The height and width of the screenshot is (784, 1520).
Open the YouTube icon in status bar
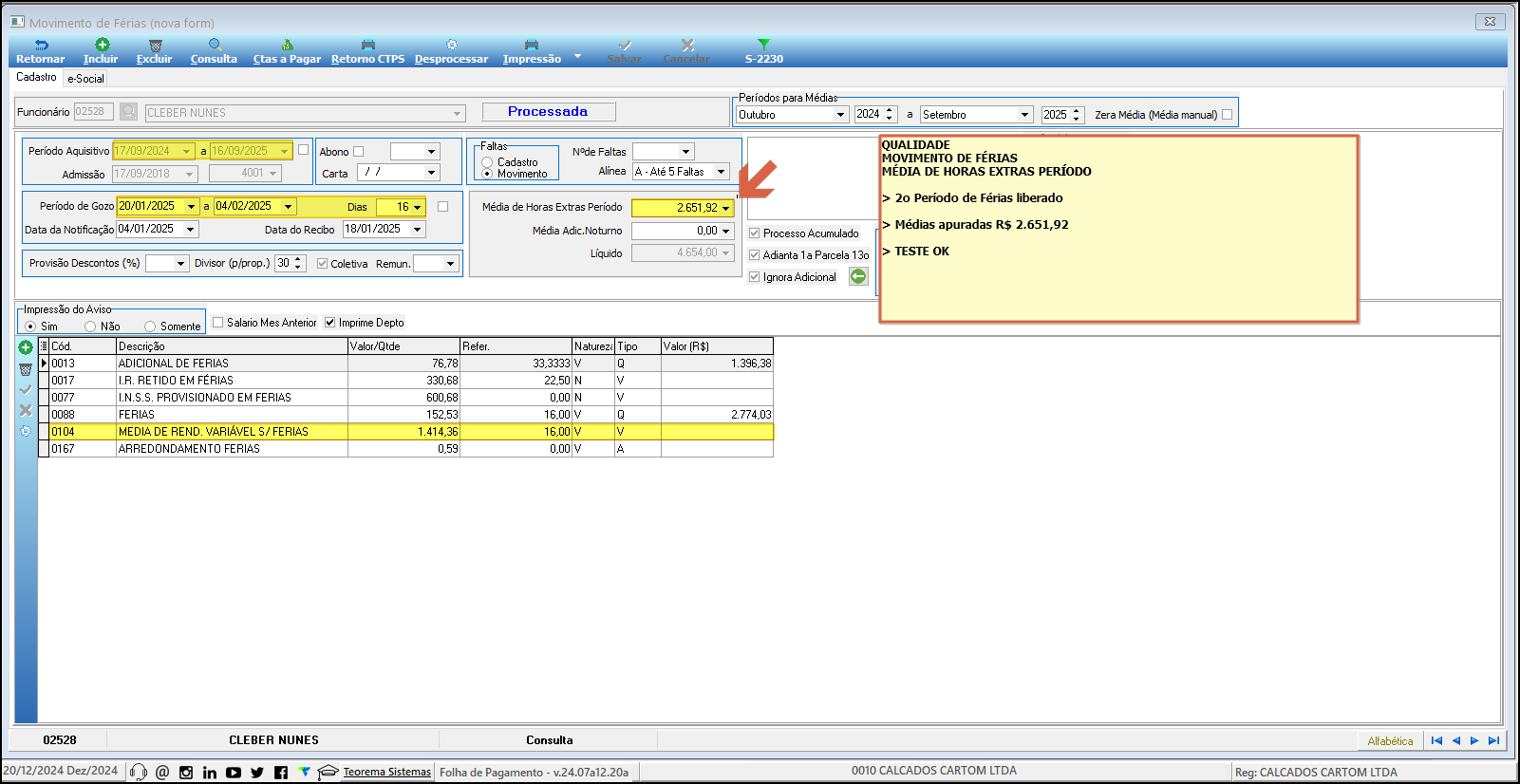(x=234, y=773)
